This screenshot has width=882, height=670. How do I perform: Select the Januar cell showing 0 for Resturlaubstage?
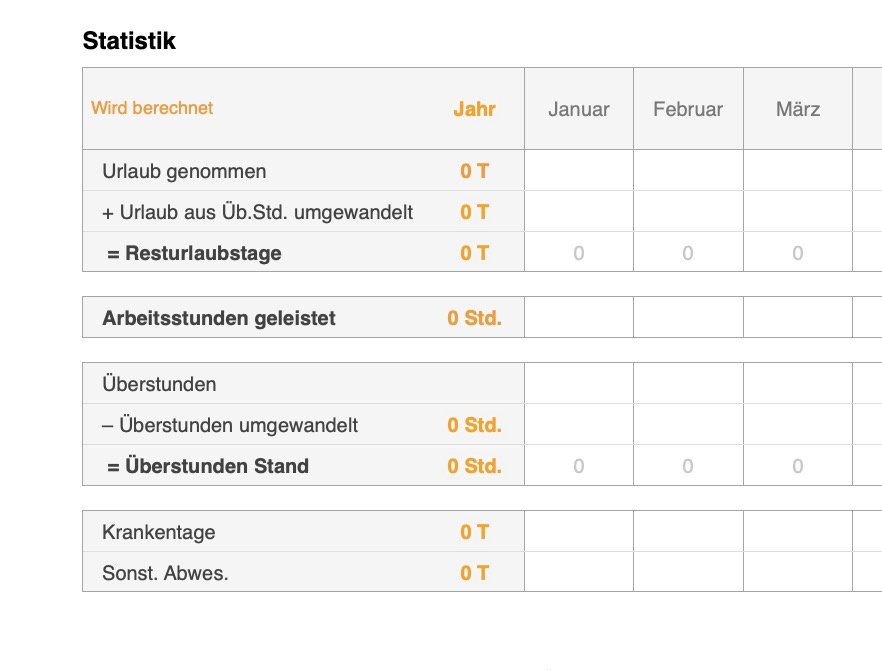578,253
